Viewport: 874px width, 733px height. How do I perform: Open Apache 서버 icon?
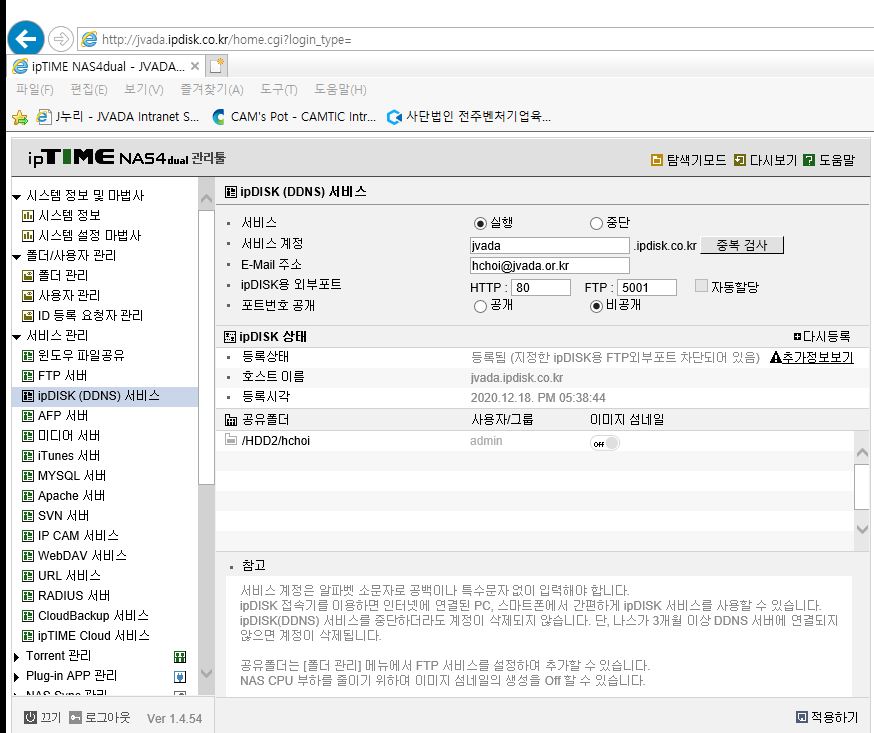(x=28, y=496)
